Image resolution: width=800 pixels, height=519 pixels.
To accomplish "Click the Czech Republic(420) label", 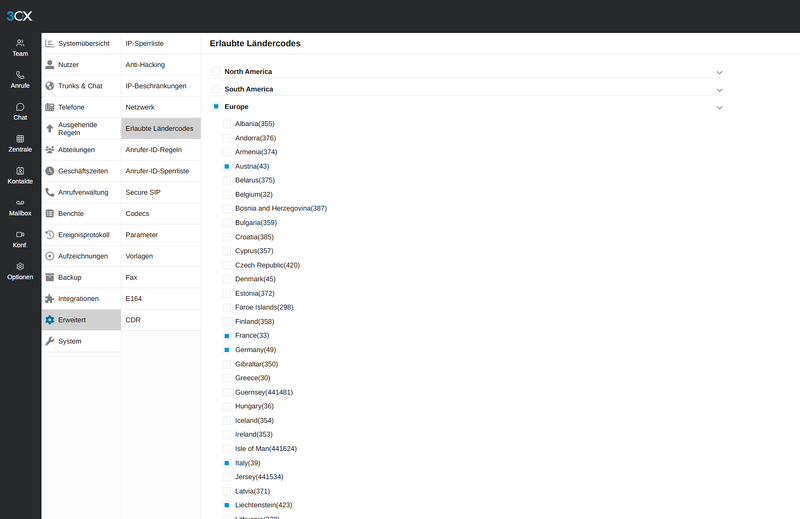I will [267, 265].
